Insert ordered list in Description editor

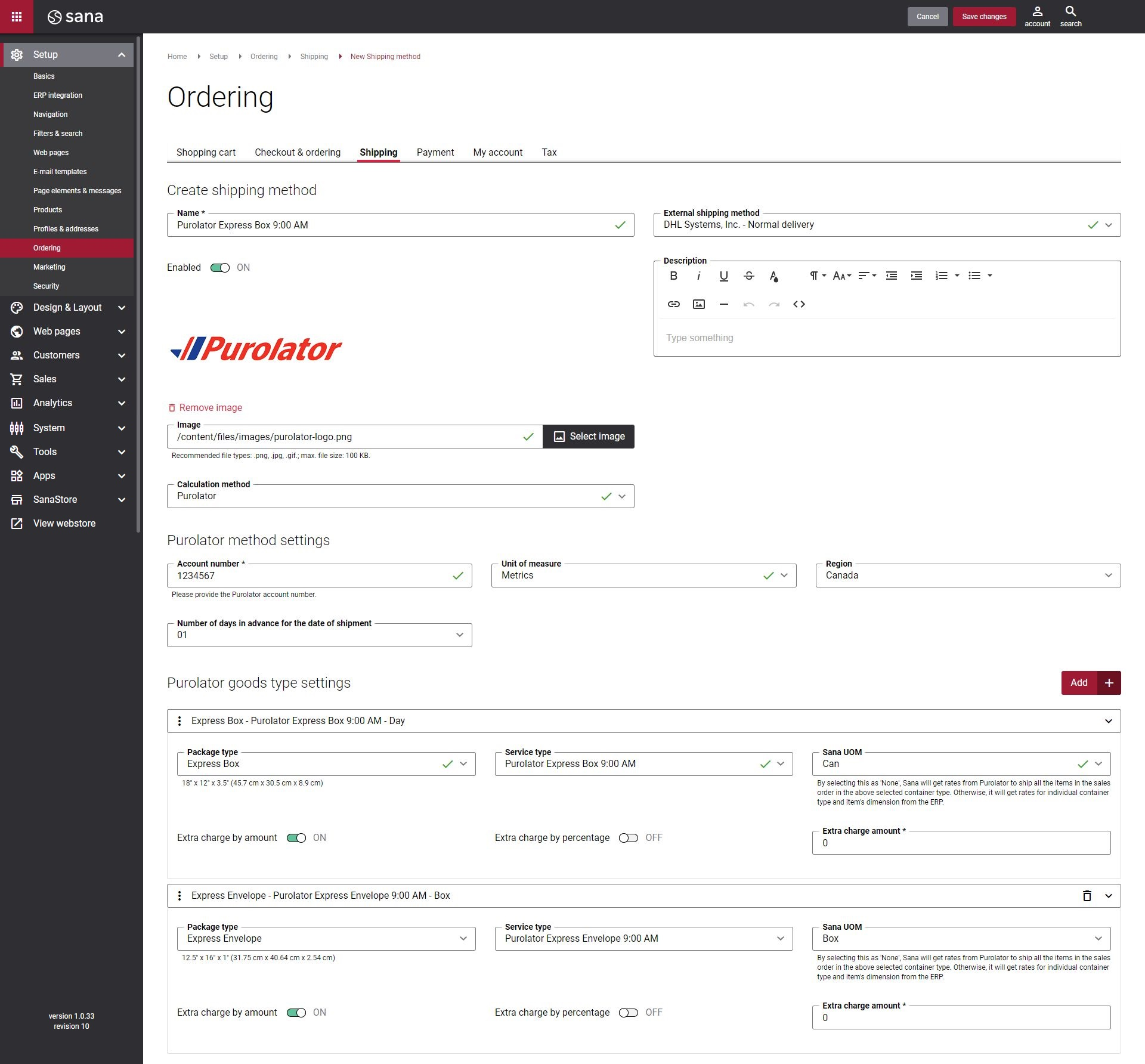coord(942,276)
